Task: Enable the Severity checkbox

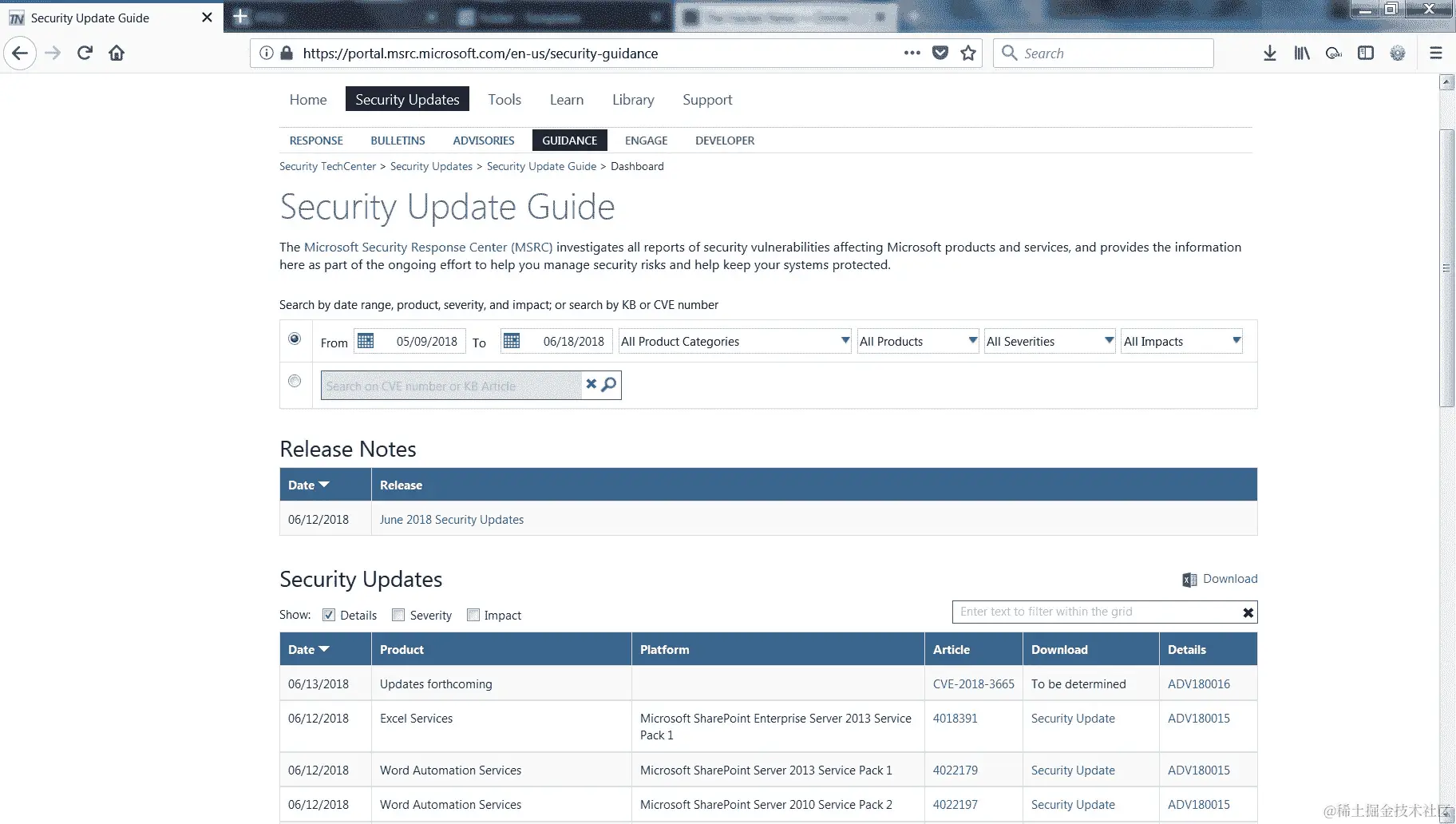Action: (x=398, y=615)
